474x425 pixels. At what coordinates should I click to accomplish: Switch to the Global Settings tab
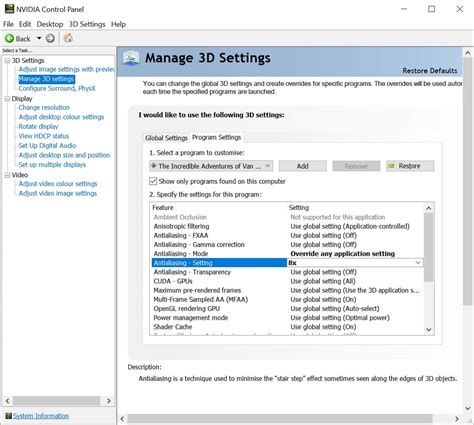tap(166, 138)
